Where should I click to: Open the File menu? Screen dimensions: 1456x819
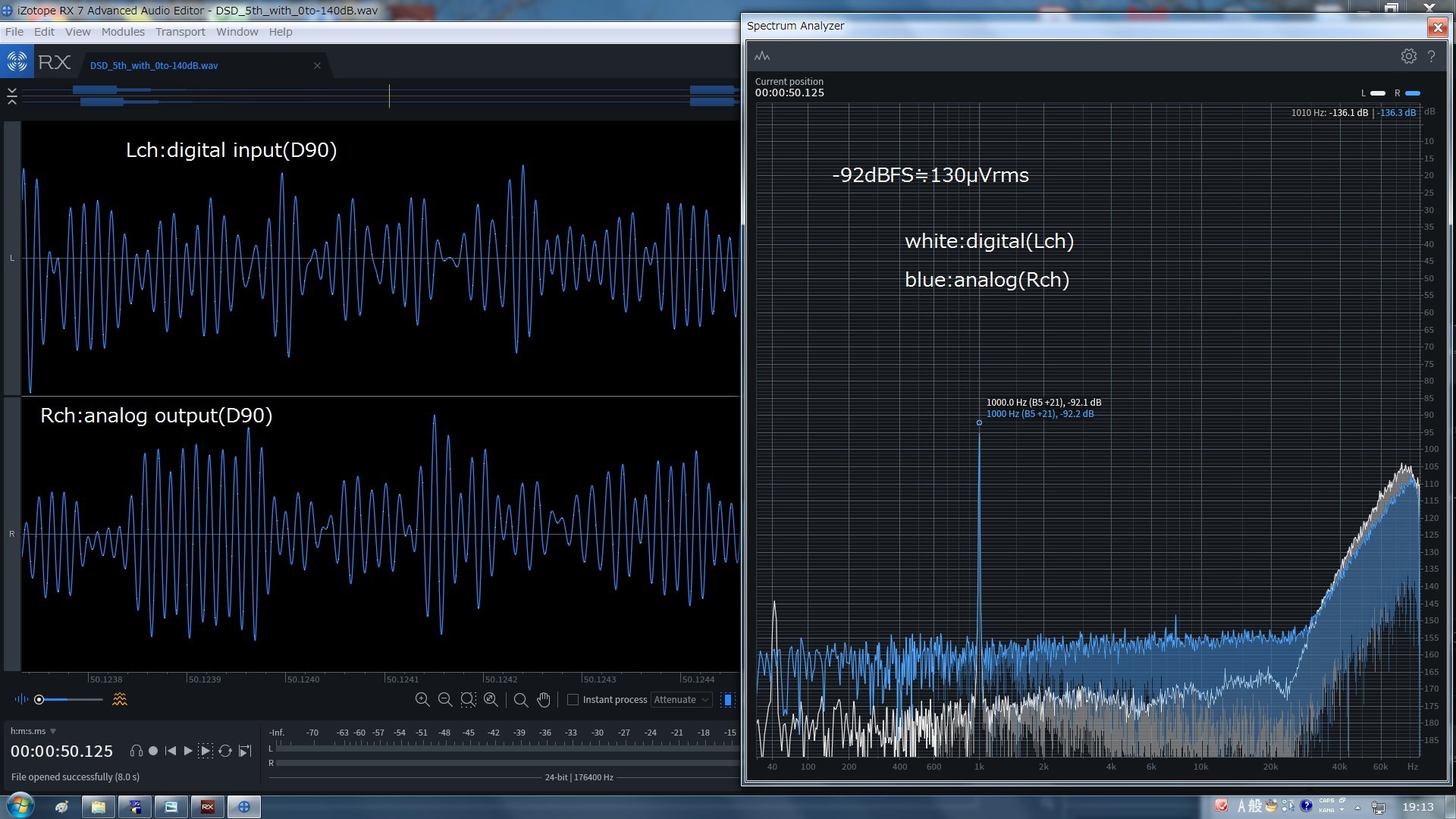[x=14, y=32]
